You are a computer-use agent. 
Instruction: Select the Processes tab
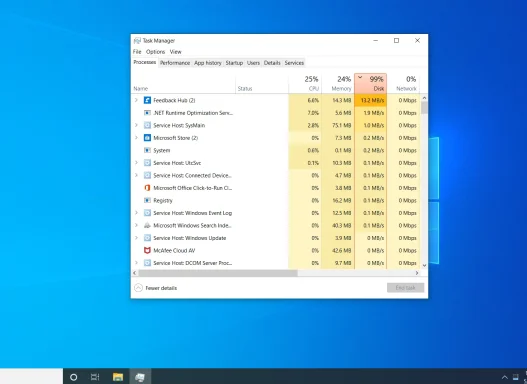coord(145,62)
